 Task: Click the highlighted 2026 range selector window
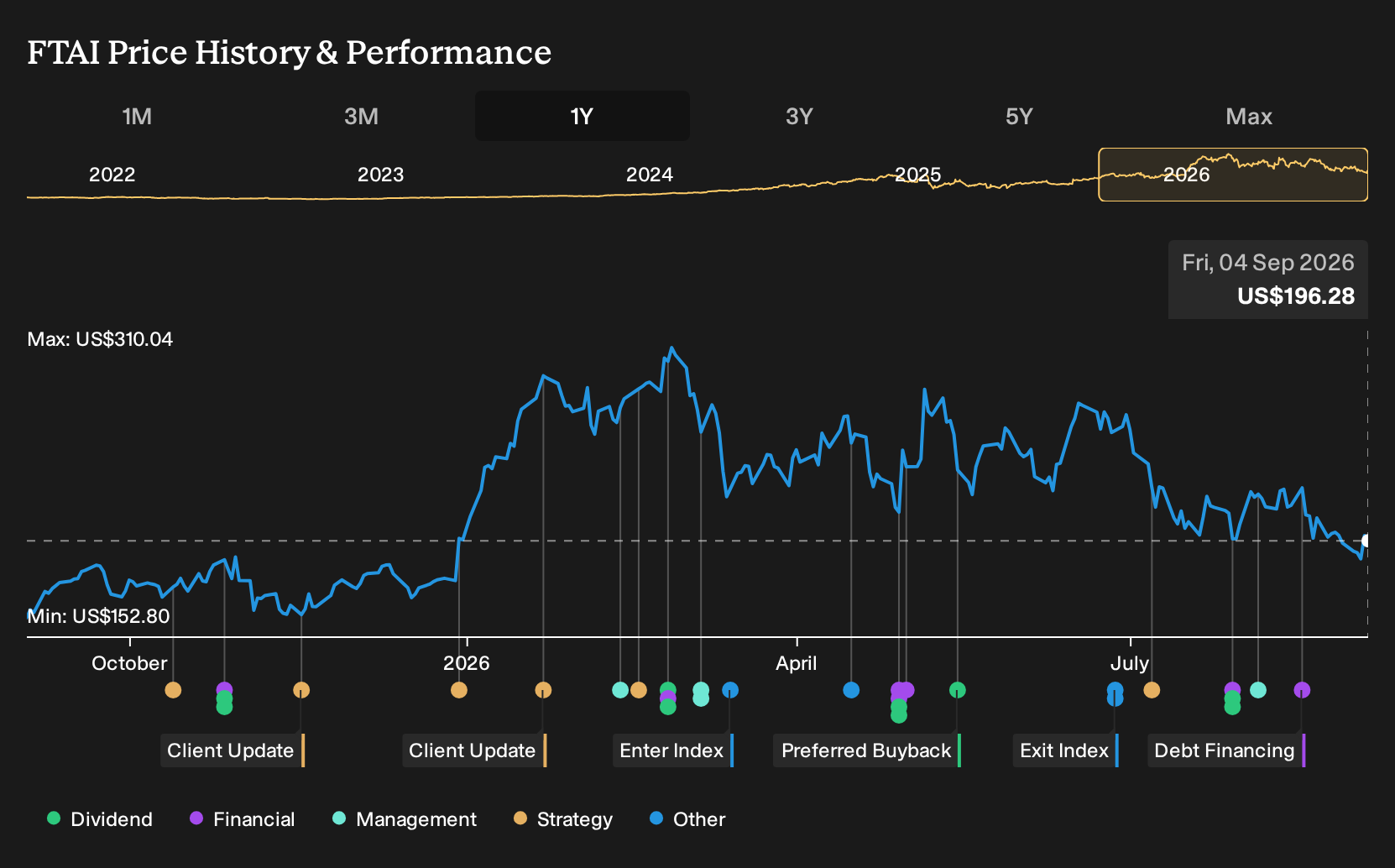pyautogui.click(x=1233, y=175)
